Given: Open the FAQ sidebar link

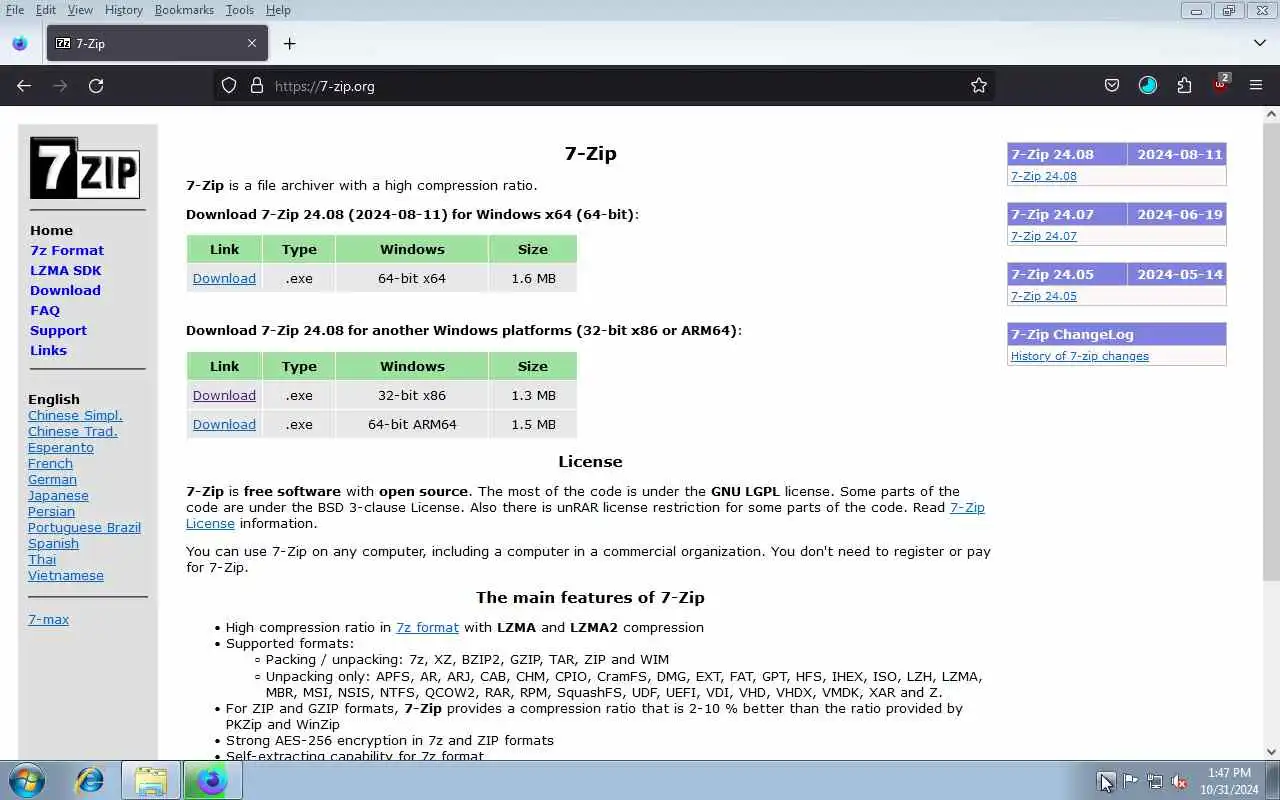Looking at the screenshot, I should [45, 310].
